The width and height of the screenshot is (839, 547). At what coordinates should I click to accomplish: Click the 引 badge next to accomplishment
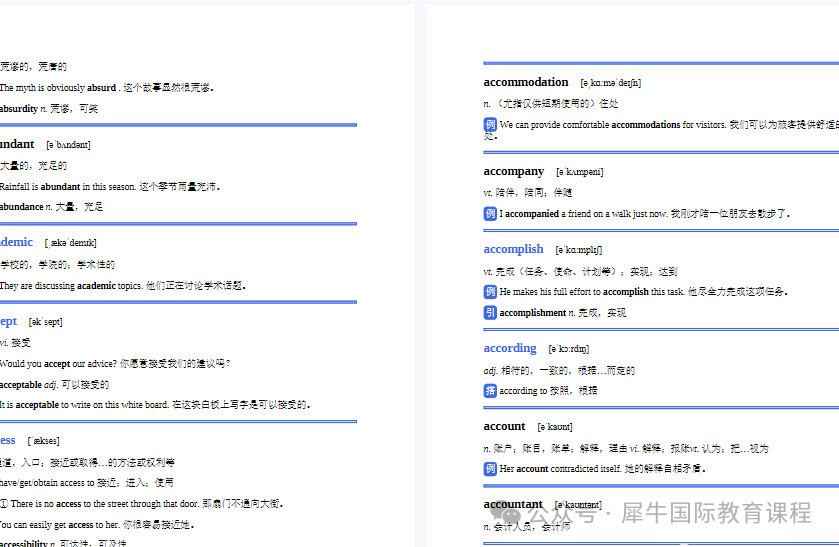click(490, 313)
